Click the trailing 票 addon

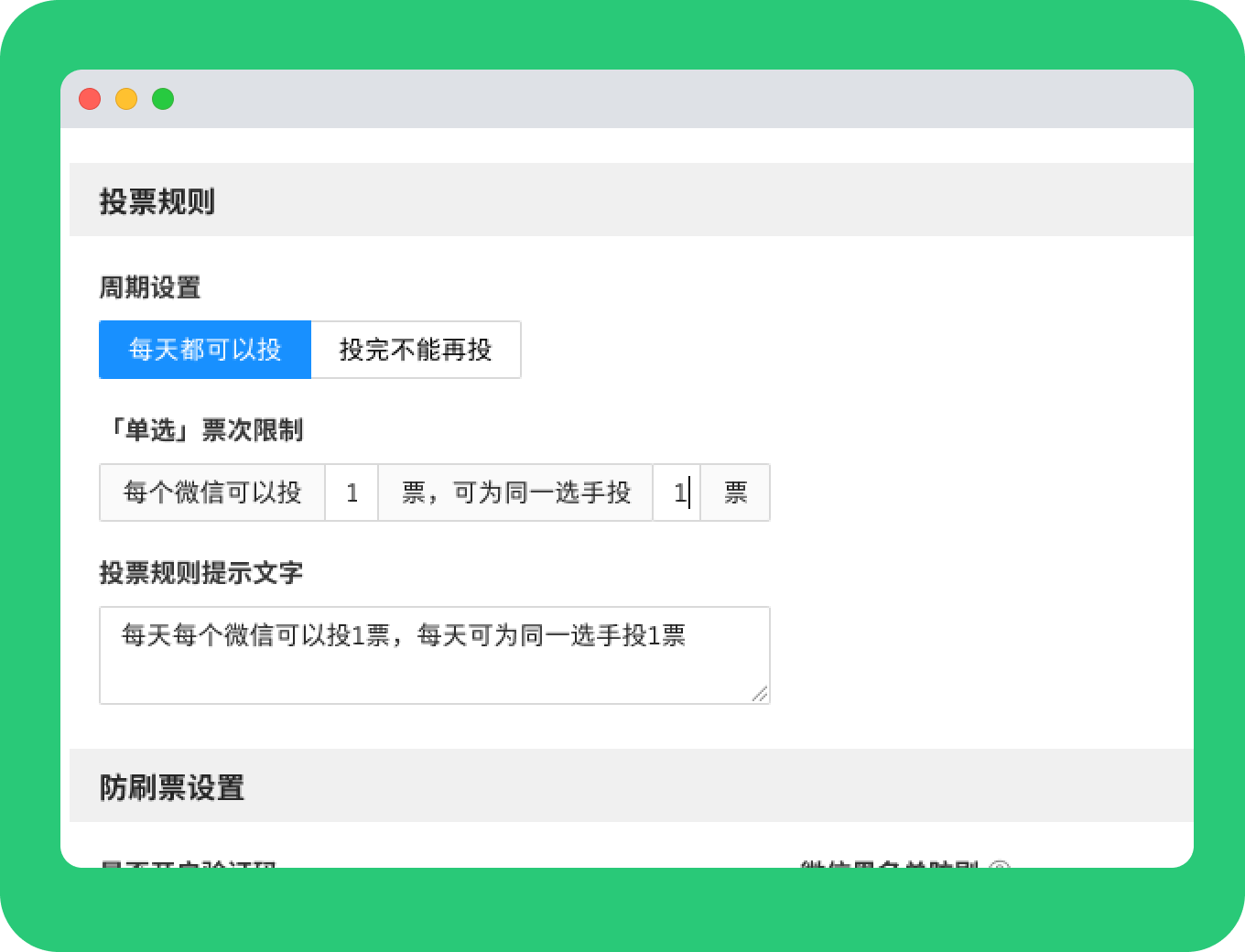pos(736,493)
